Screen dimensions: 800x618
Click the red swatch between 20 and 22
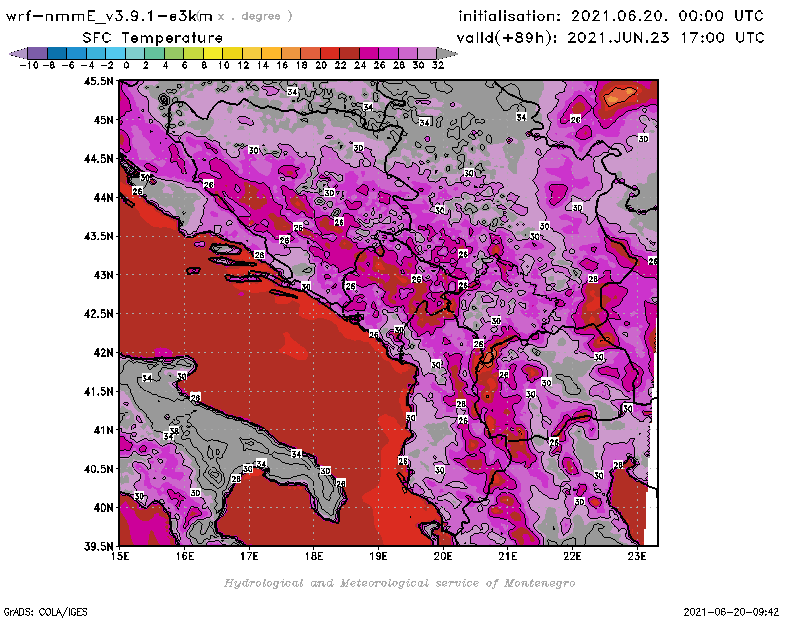pos(330,53)
